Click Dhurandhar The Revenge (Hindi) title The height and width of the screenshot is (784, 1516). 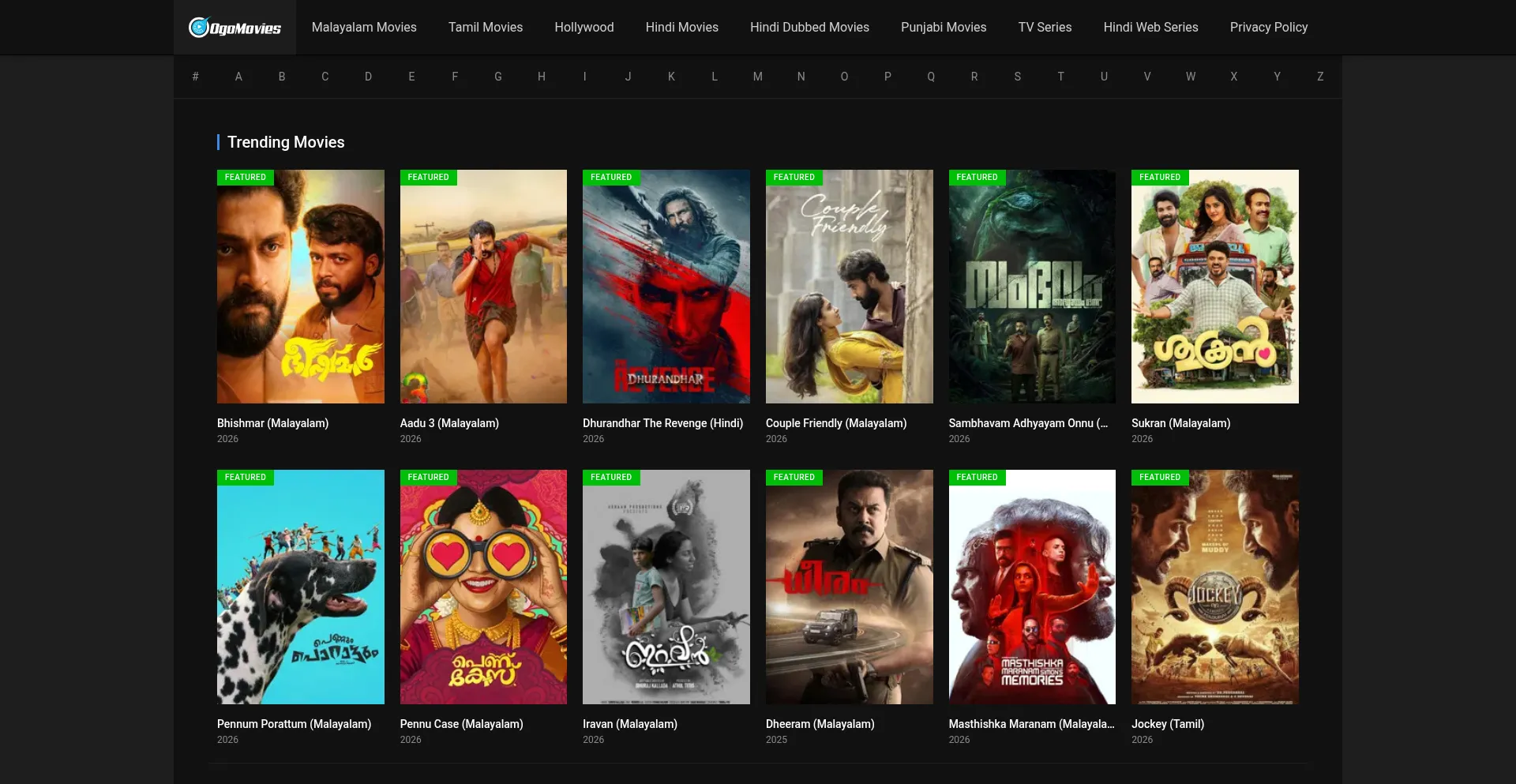[663, 423]
